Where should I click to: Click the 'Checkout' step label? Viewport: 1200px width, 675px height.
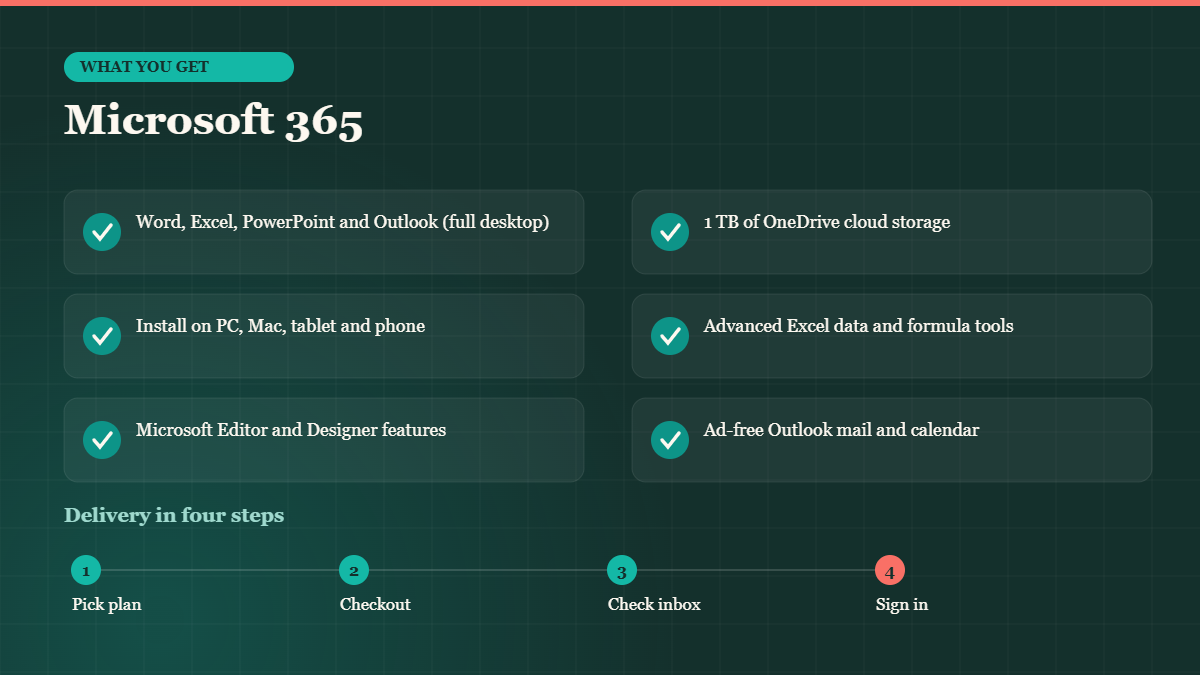pyautogui.click(x=375, y=604)
